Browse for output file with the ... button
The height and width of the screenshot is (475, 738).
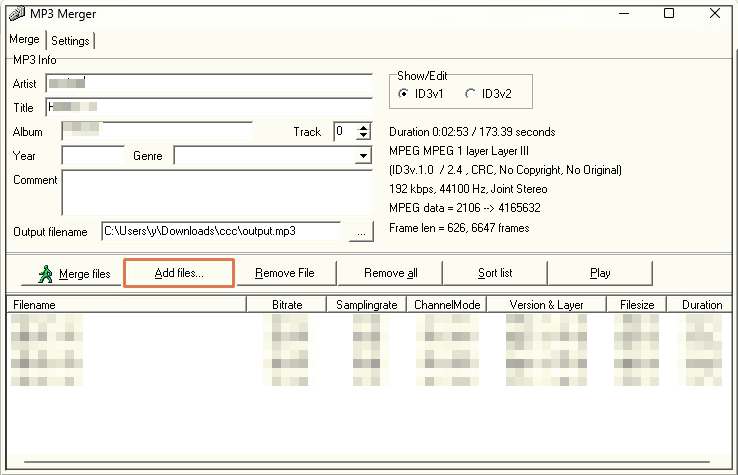(x=361, y=232)
